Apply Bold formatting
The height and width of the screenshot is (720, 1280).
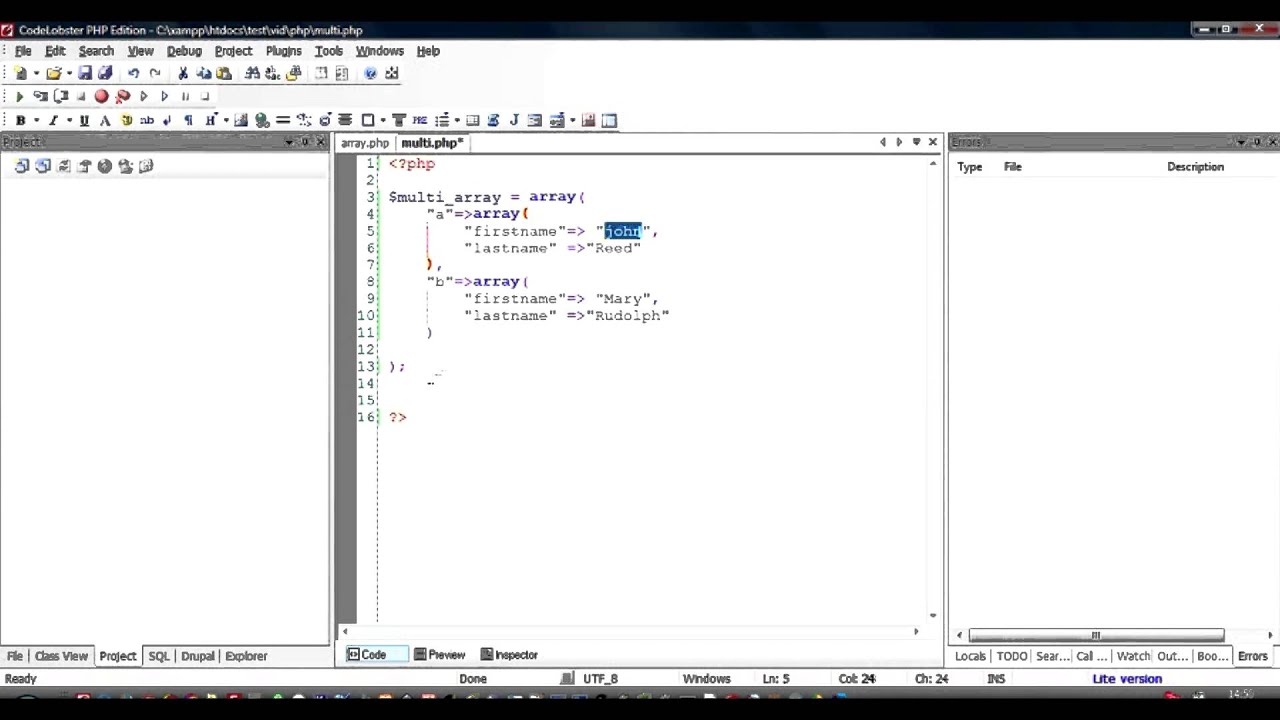pyautogui.click(x=20, y=120)
